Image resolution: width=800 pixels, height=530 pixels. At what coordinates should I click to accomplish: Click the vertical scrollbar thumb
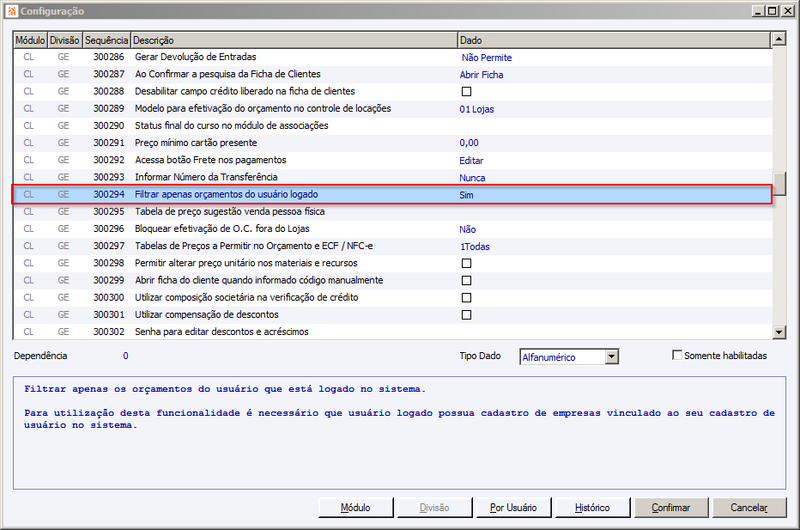point(779,184)
